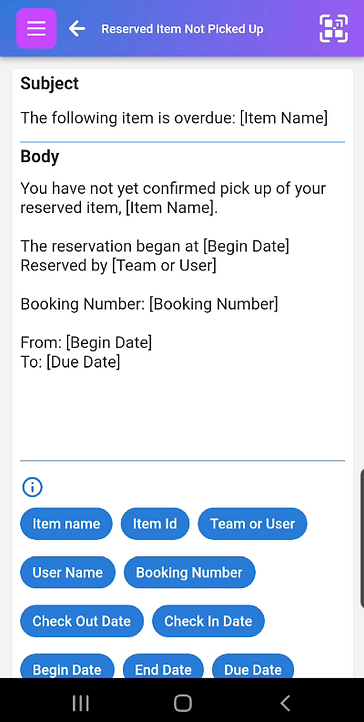
Task: Open Android recent apps
Action: pyautogui.click(x=81, y=703)
